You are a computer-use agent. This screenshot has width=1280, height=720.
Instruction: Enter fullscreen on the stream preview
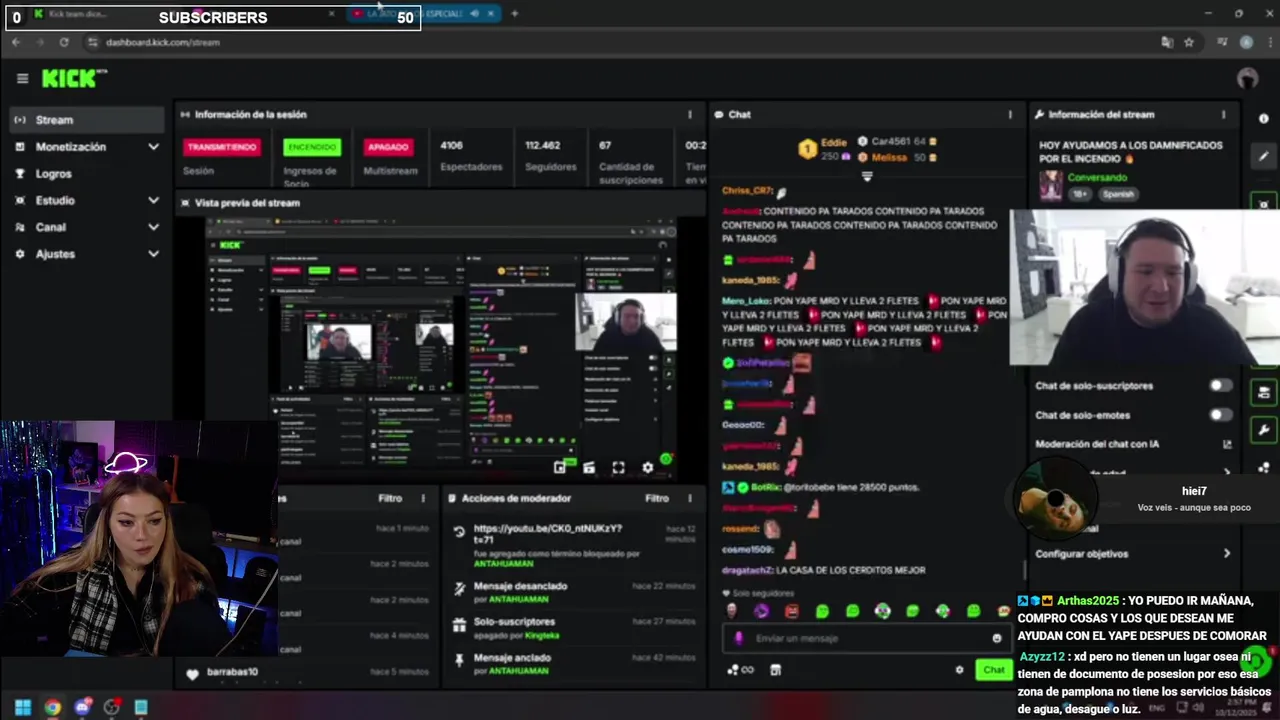coord(618,467)
